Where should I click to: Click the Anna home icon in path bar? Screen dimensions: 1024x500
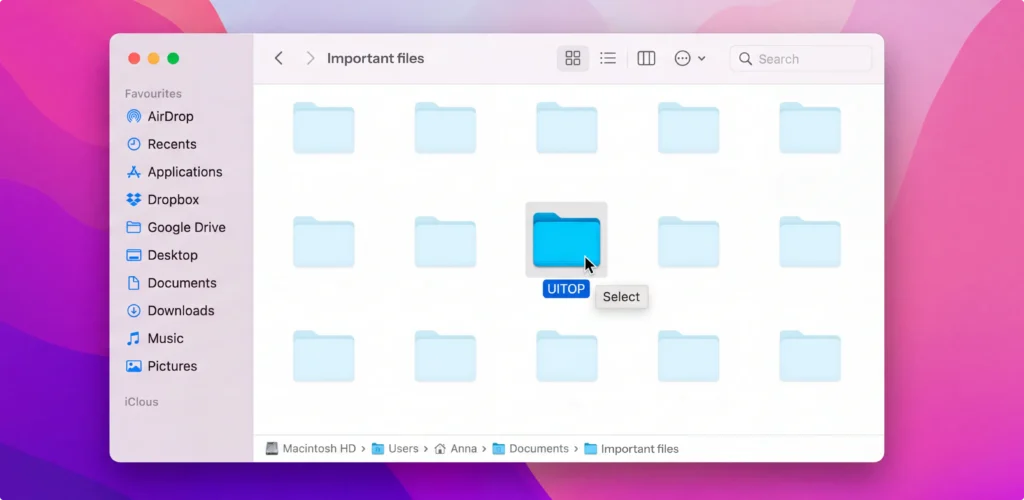[x=440, y=449]
